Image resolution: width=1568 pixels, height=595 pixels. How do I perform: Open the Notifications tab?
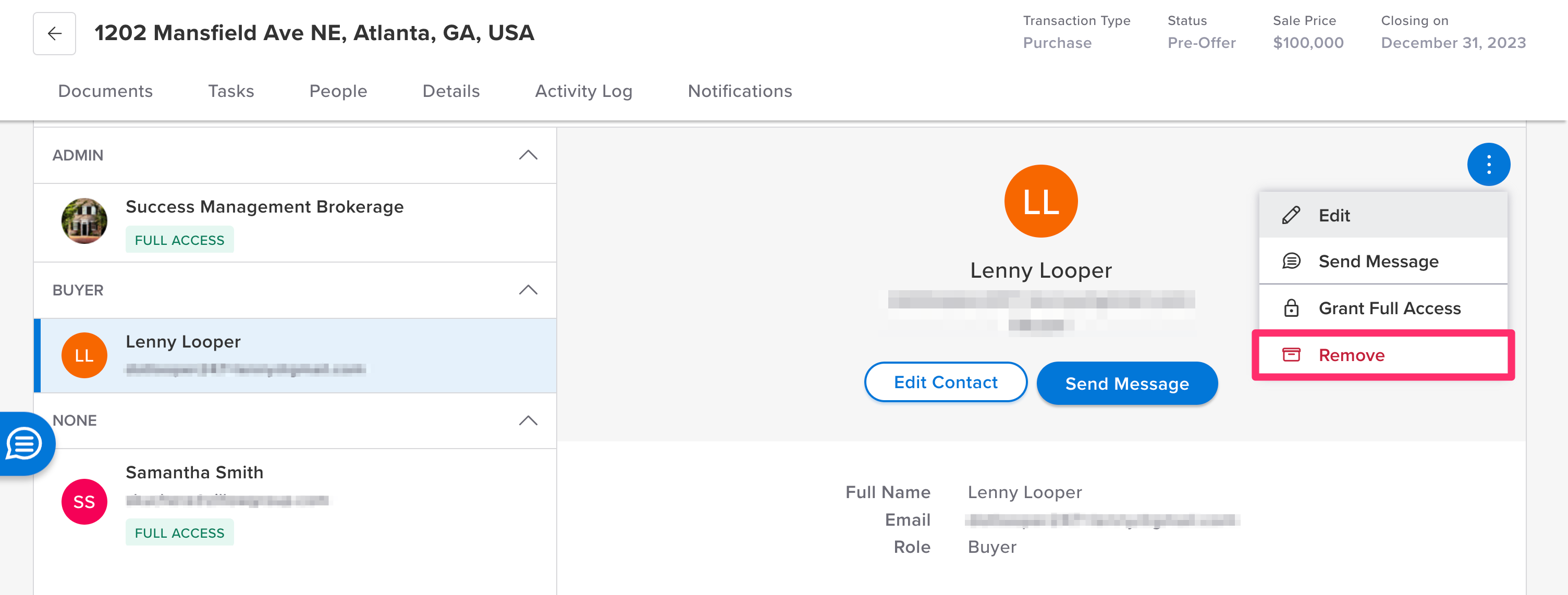pos(740,91)
